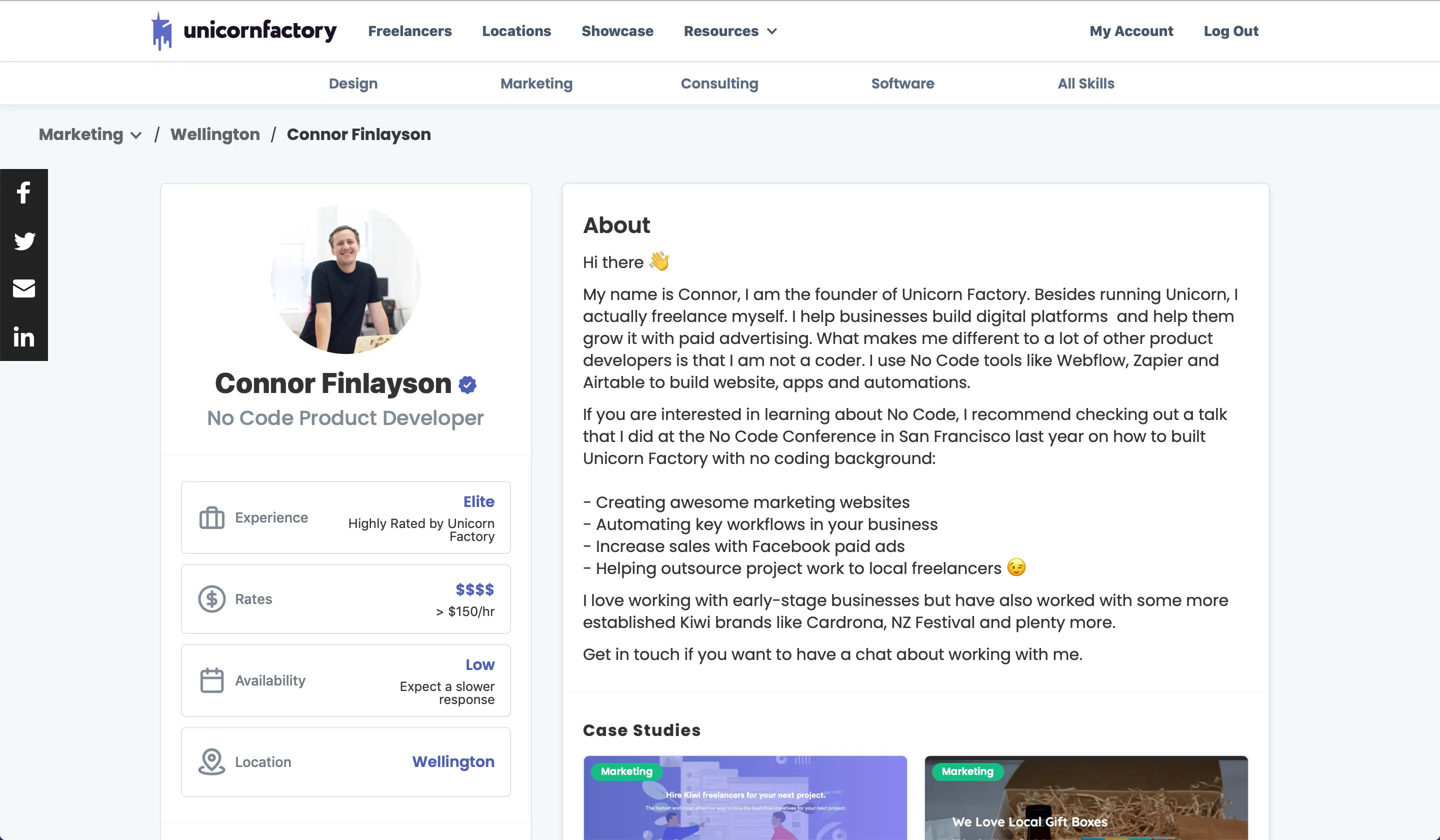Click the Low availability label
This screenshot has height=840, width=1440.
[479, 664]
